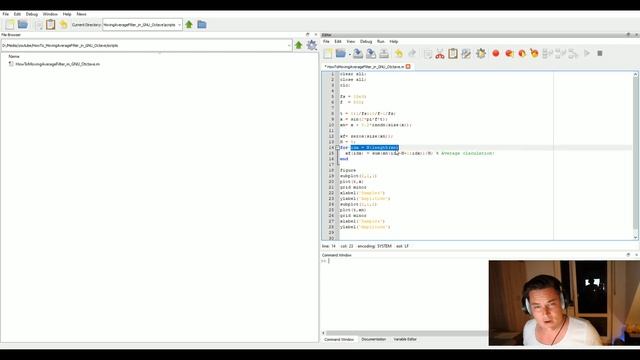Open Find and Replace in the Editor
The width and height of the screenshot is (640, 360).
pos(466,53)
